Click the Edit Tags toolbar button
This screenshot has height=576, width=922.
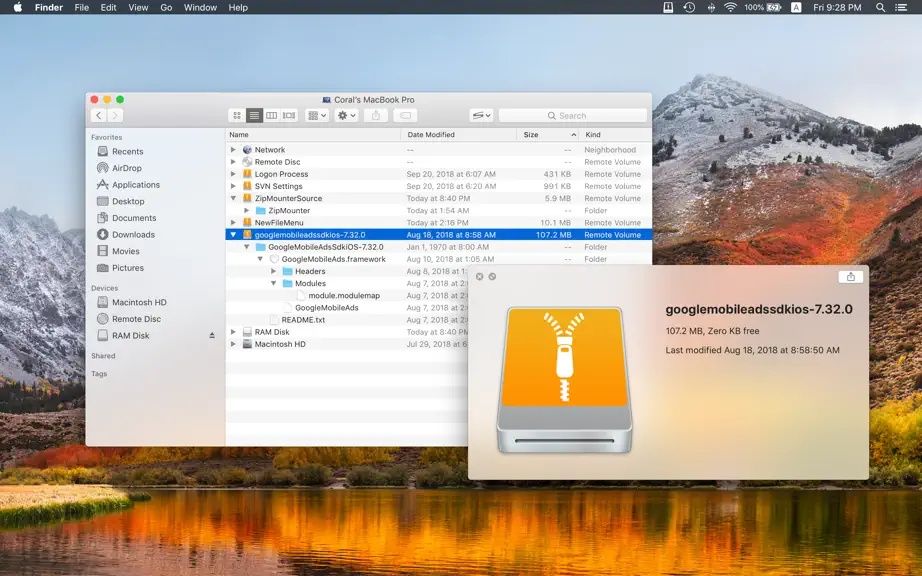(x=405, y=116)
